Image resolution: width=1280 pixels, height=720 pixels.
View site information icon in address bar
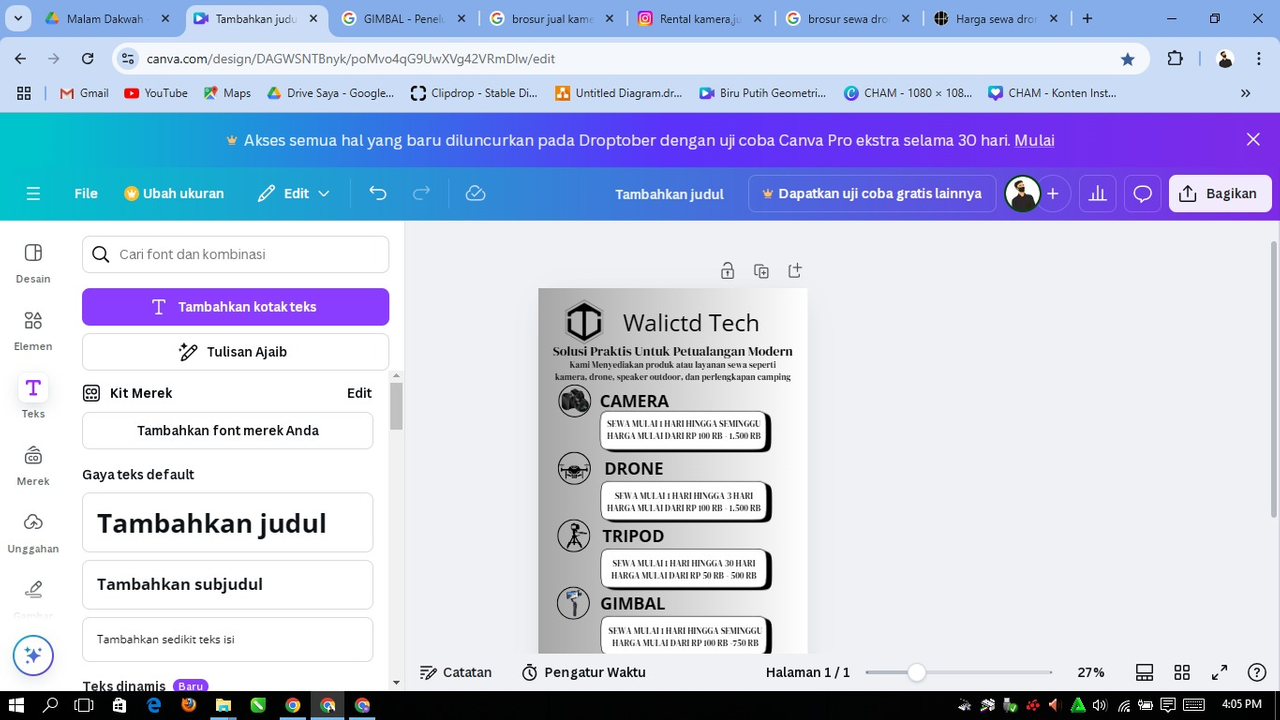pyautogui.click(x=128, y=59)
